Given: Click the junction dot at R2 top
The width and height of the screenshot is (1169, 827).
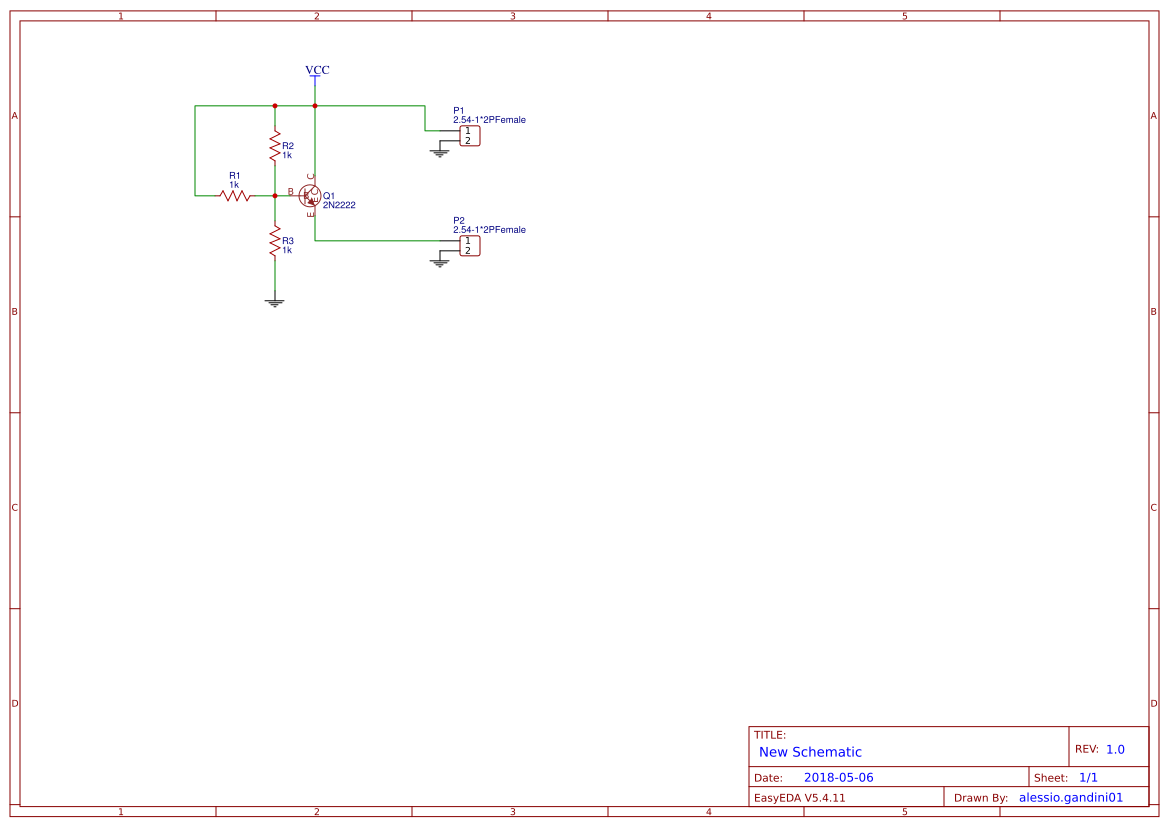Looking at the screenshot, I should (273, 103).
